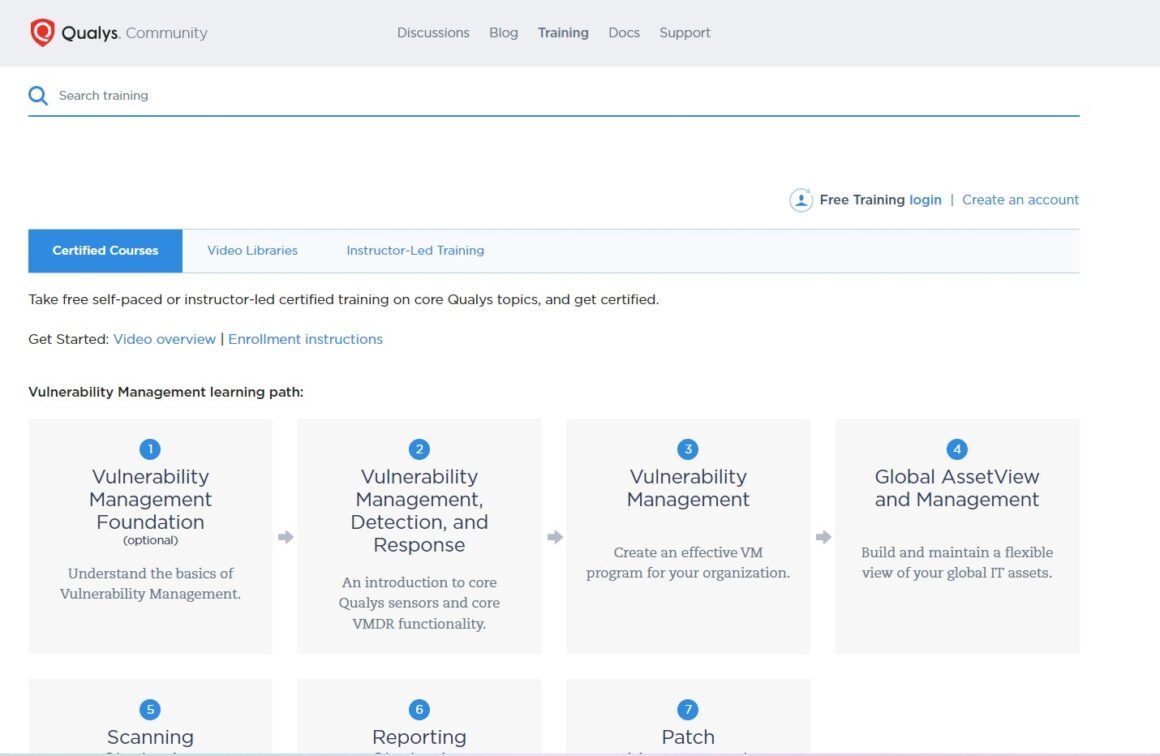The width and height of the screenshot is (1160, 756).
Task: Open the Support menu item
Action: [x=684, y=32]
